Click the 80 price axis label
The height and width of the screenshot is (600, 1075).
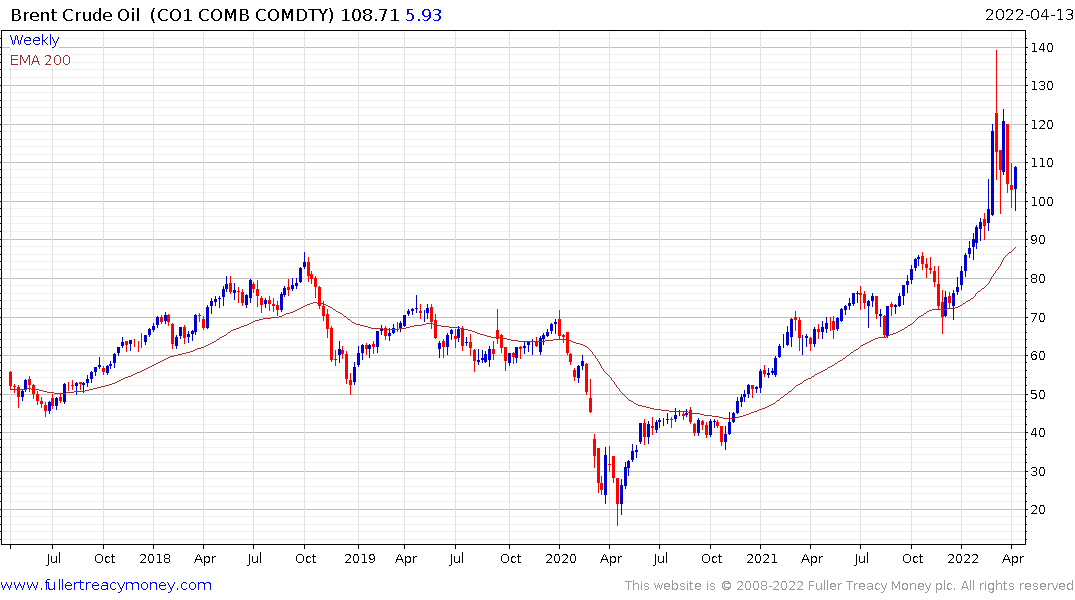click(1038, 278)
